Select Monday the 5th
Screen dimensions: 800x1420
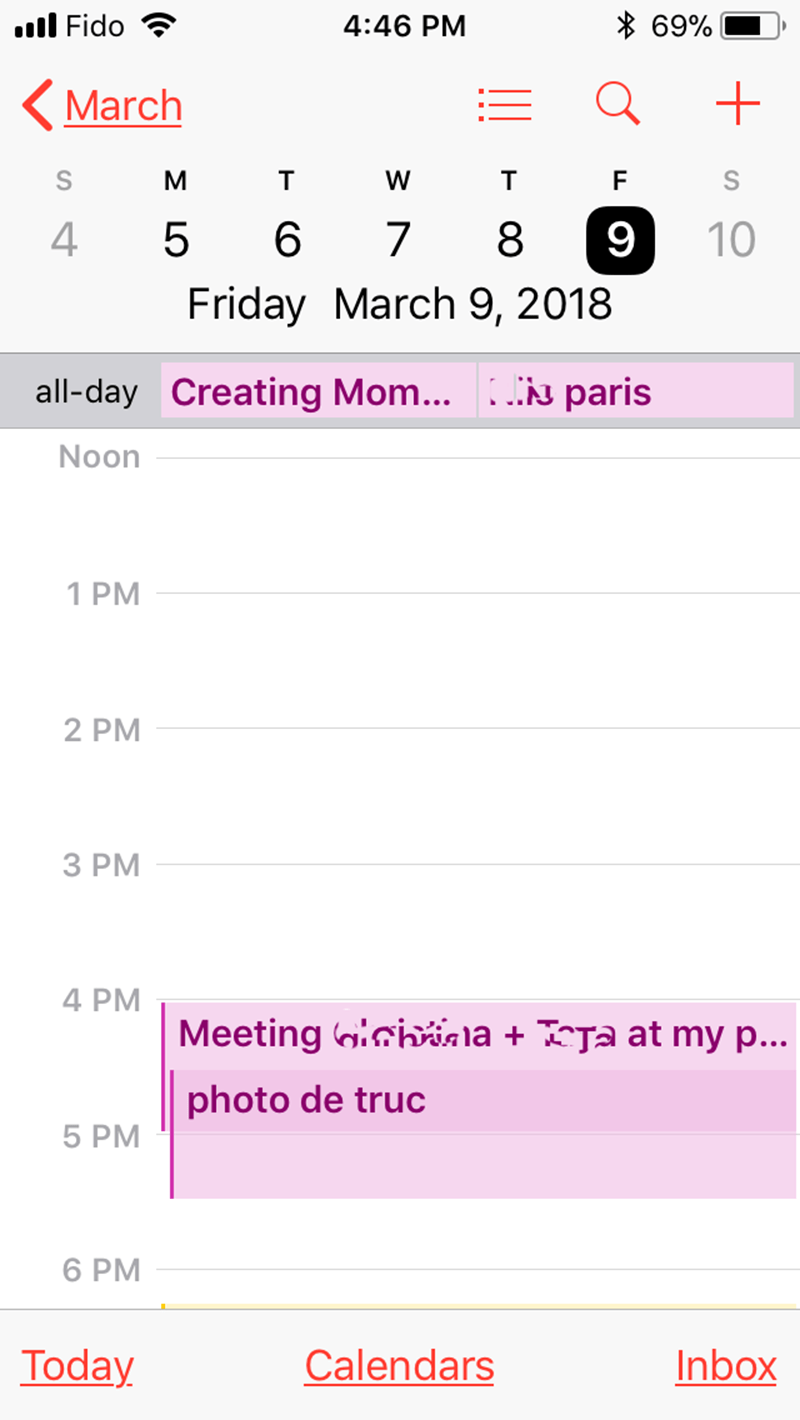[x=176, y=240]
